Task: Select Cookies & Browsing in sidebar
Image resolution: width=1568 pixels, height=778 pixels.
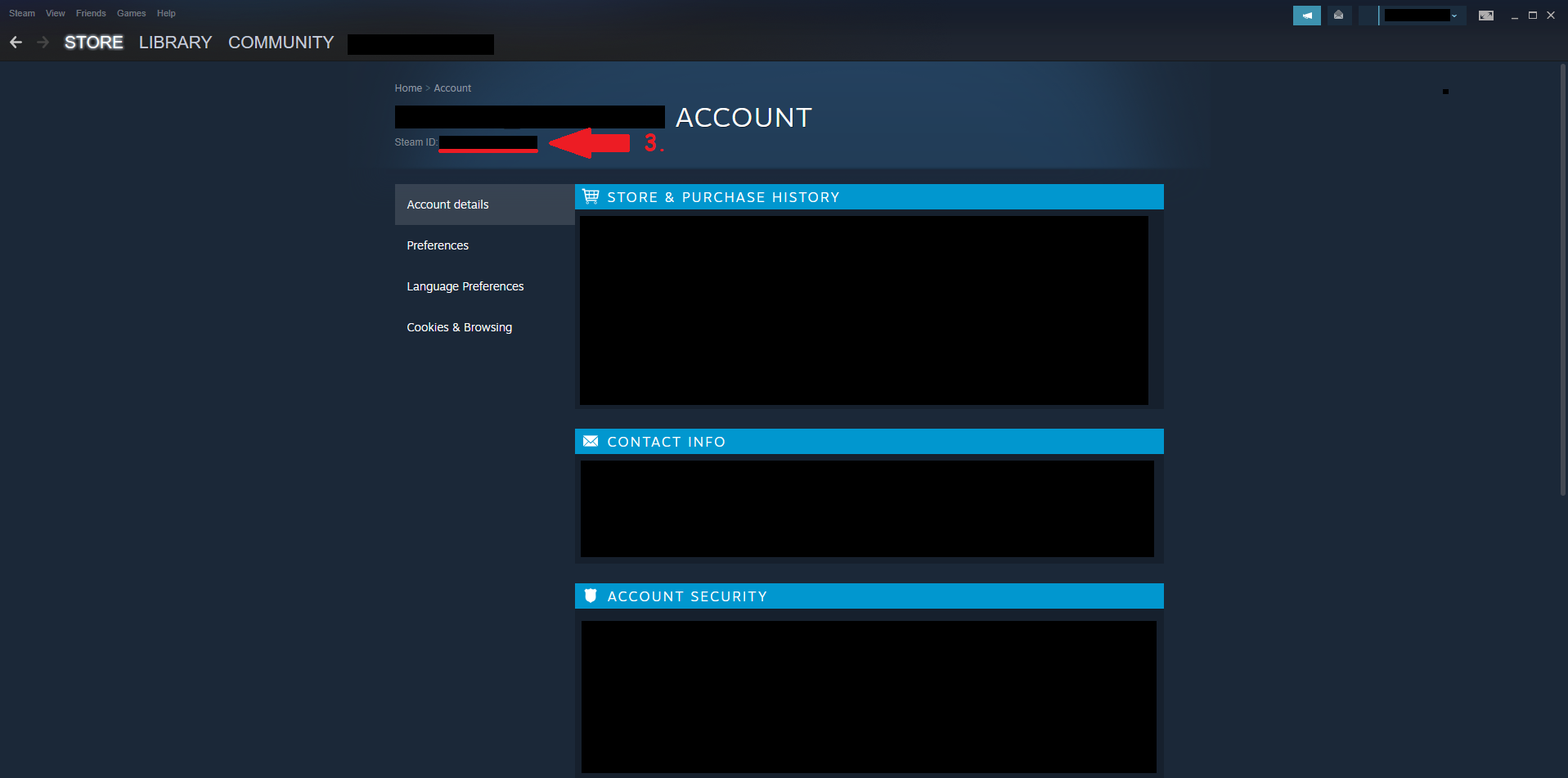Action: coord(485,327)
